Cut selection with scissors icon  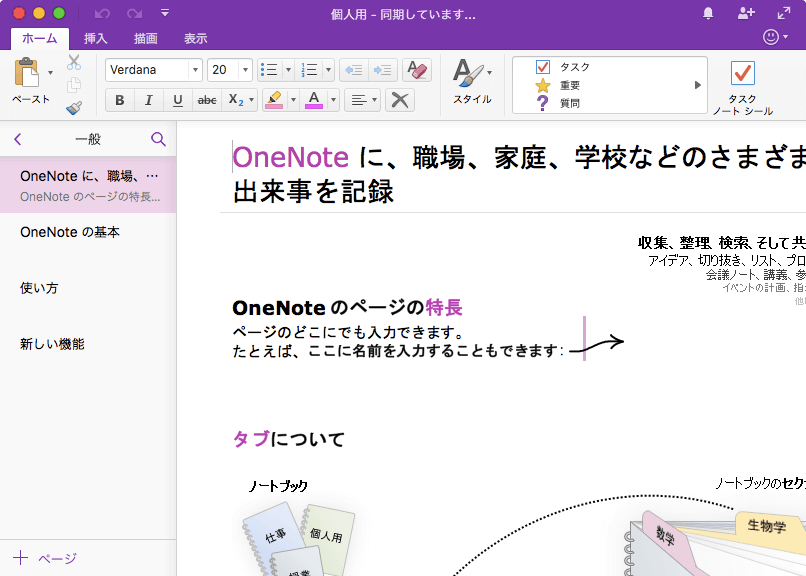(74, 63)
